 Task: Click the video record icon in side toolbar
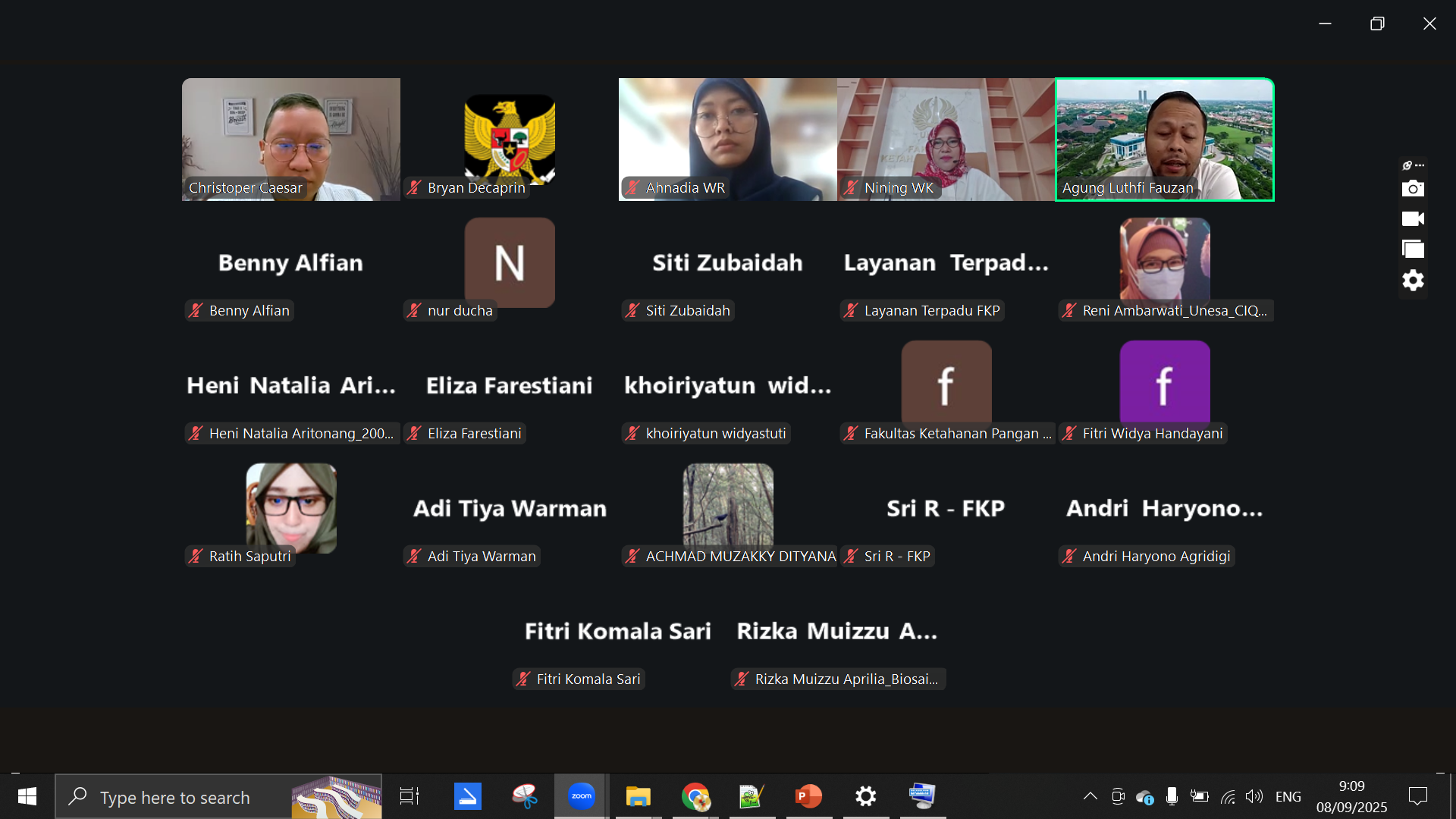(1413, 219)
